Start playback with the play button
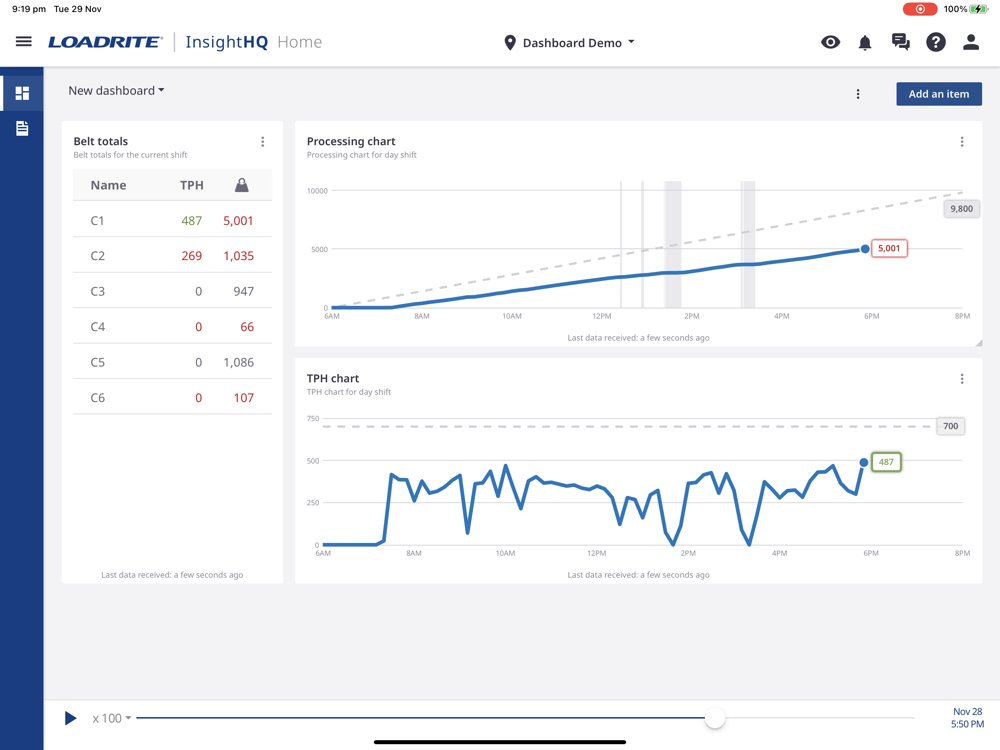Viewport: 1000px width, 750px height. coord(70,718)
